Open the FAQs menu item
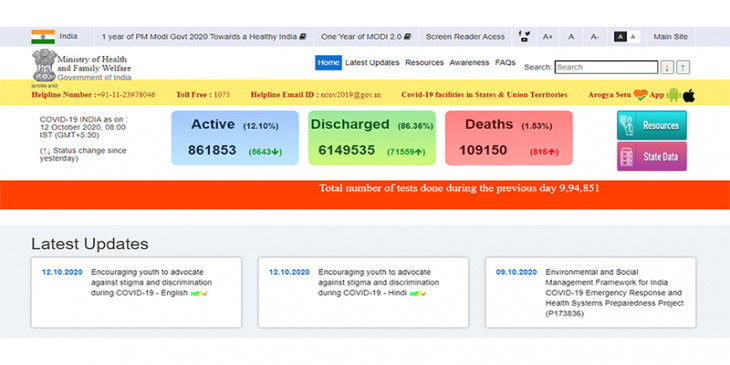The height and width of the screenshot is (365, 730). click(x=505, y=62)
